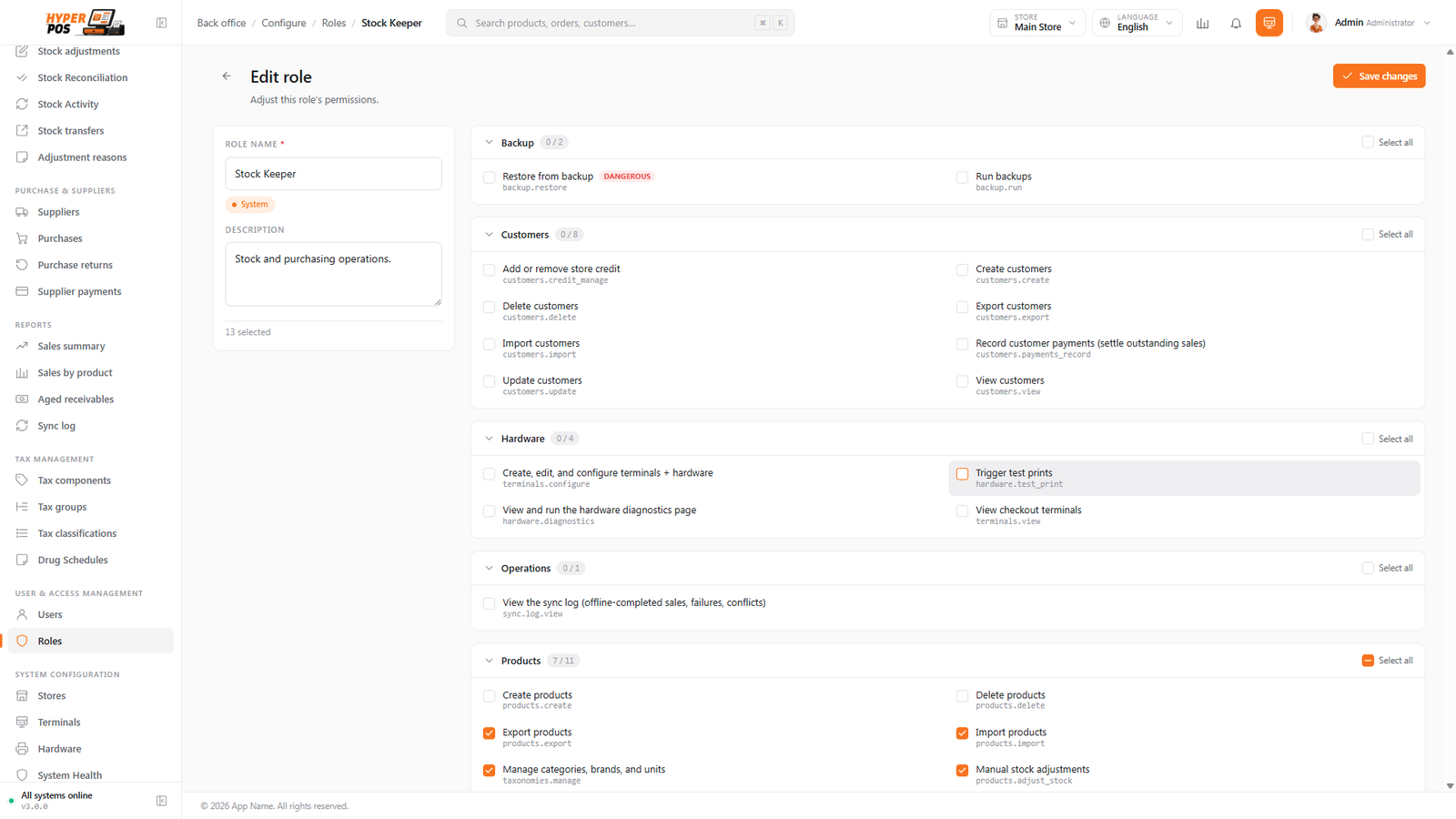1456x819 pixels.
Task: Tick the Delete customers checkbox
Action: tap(489, 308)
